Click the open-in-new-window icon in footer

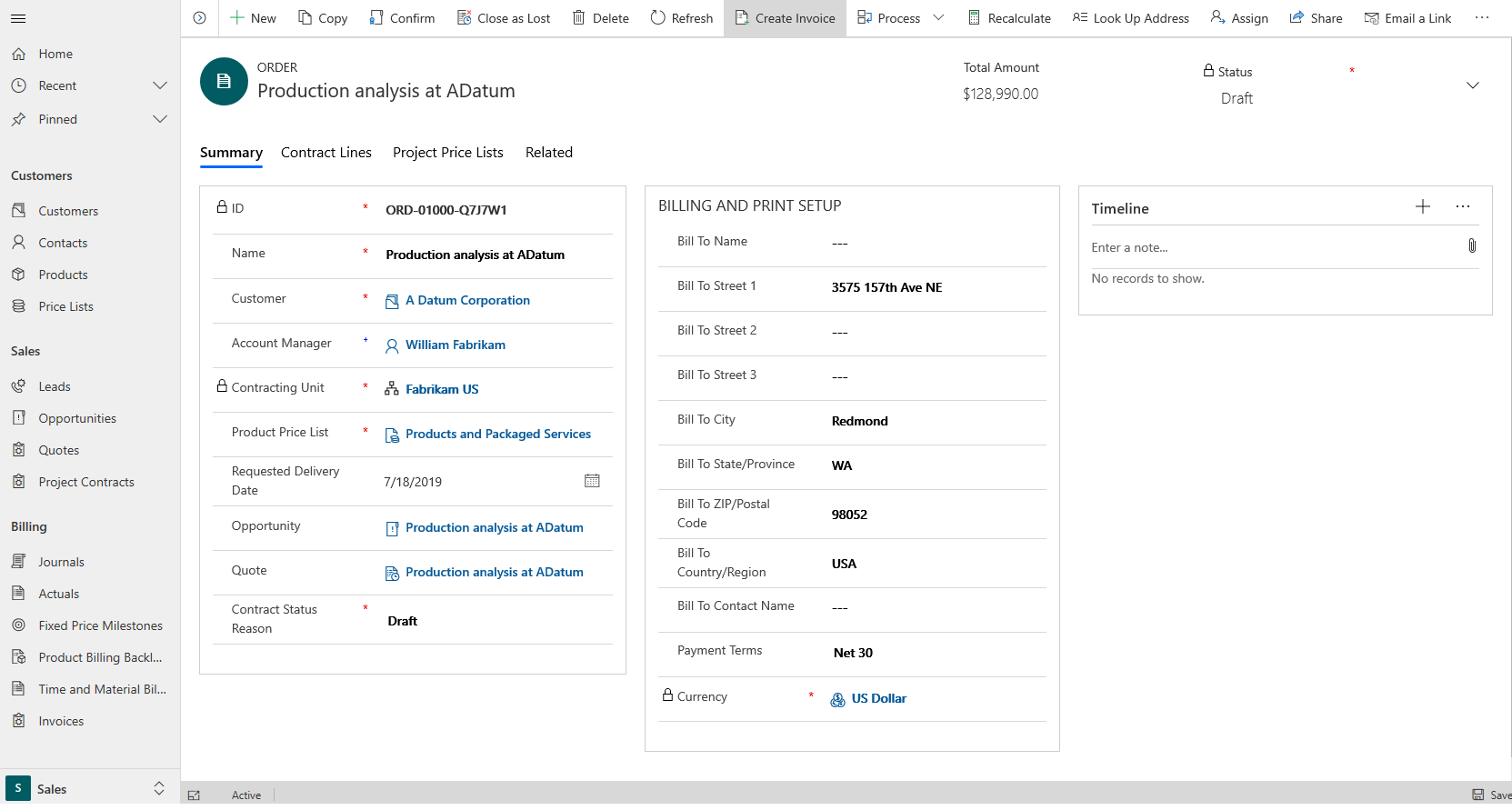(194, 795)
